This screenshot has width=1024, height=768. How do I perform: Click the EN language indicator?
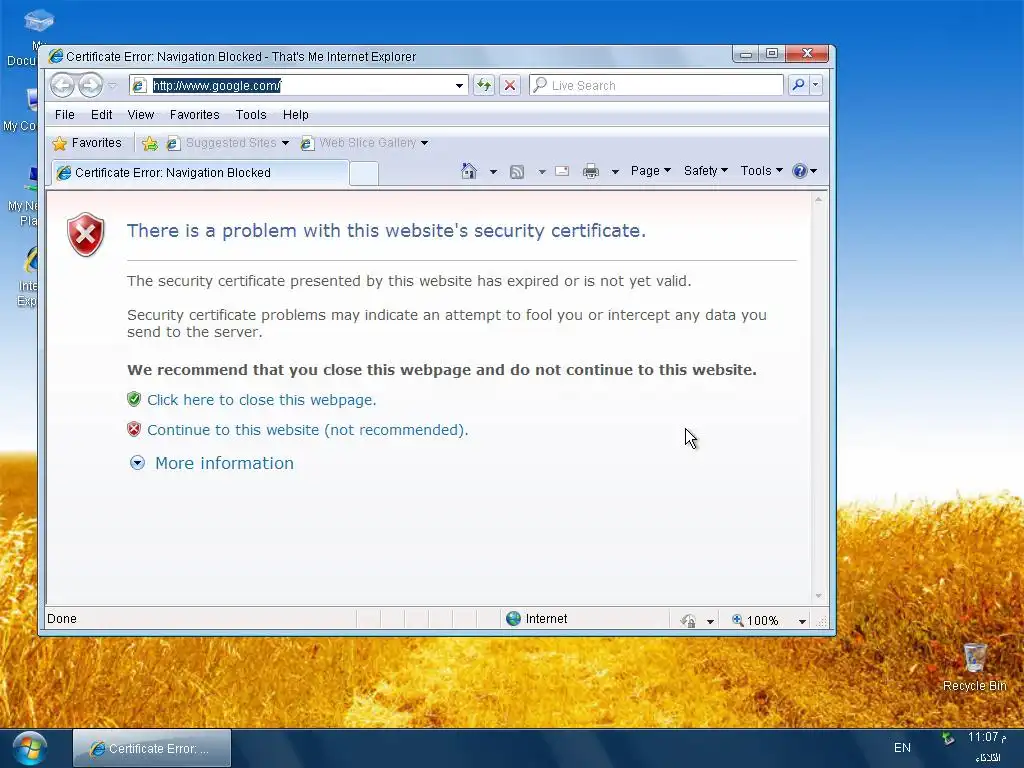[x=902, y=748]
